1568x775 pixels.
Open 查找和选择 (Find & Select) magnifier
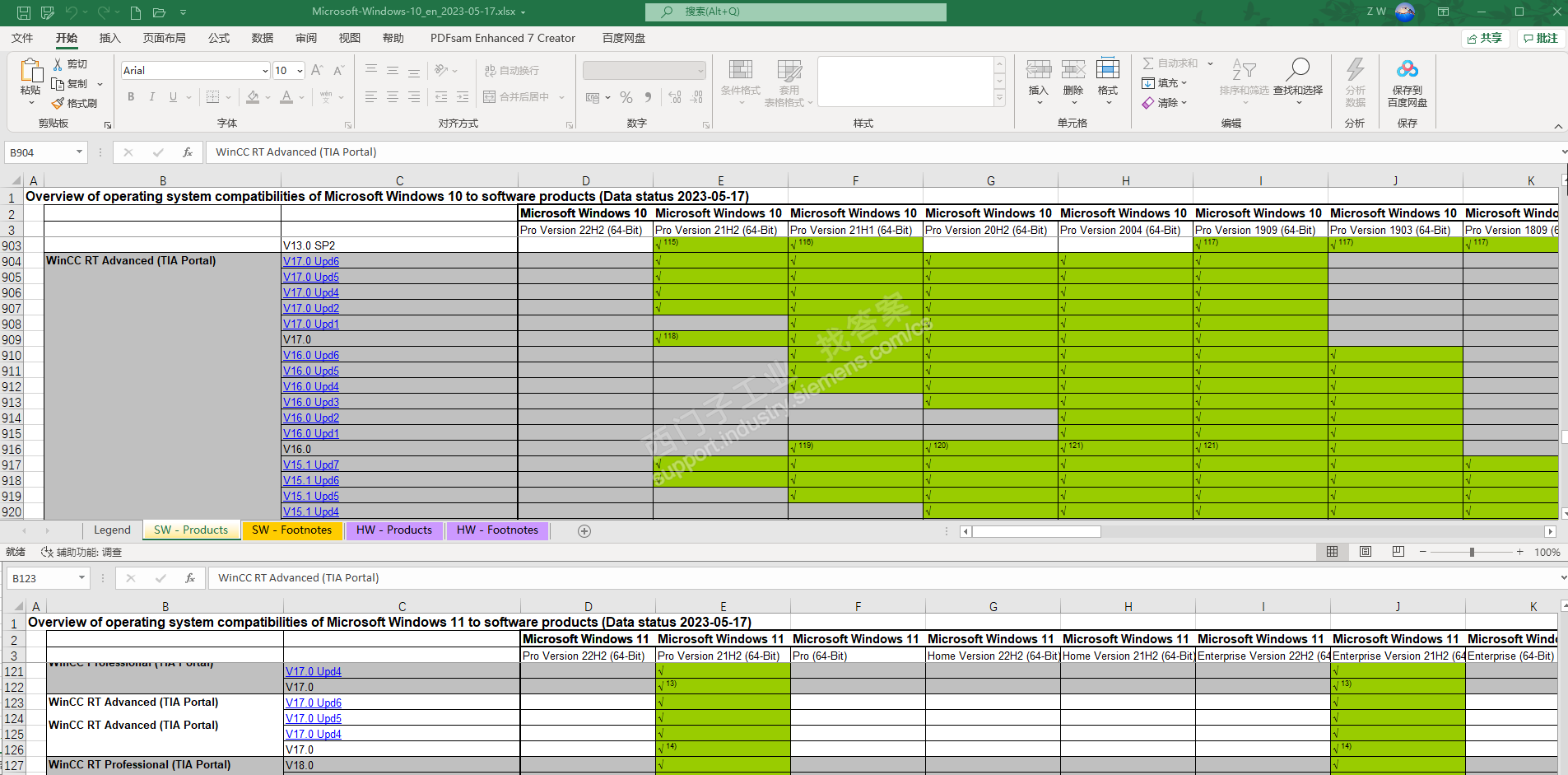tap(1298, 69)
